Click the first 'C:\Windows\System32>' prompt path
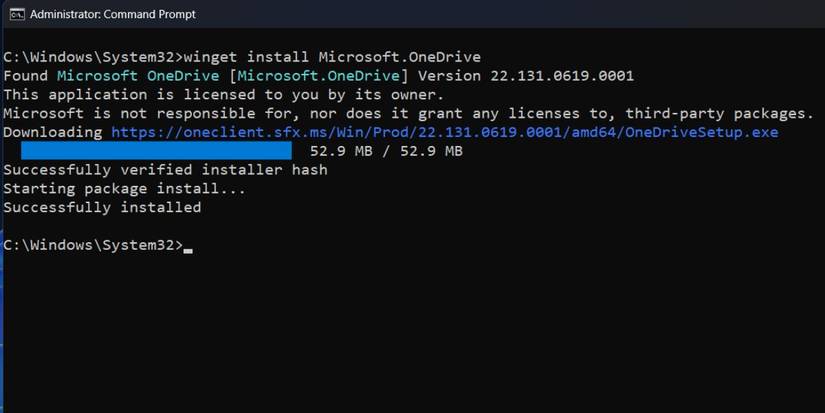The image size is (825, 413). [93, 56]
